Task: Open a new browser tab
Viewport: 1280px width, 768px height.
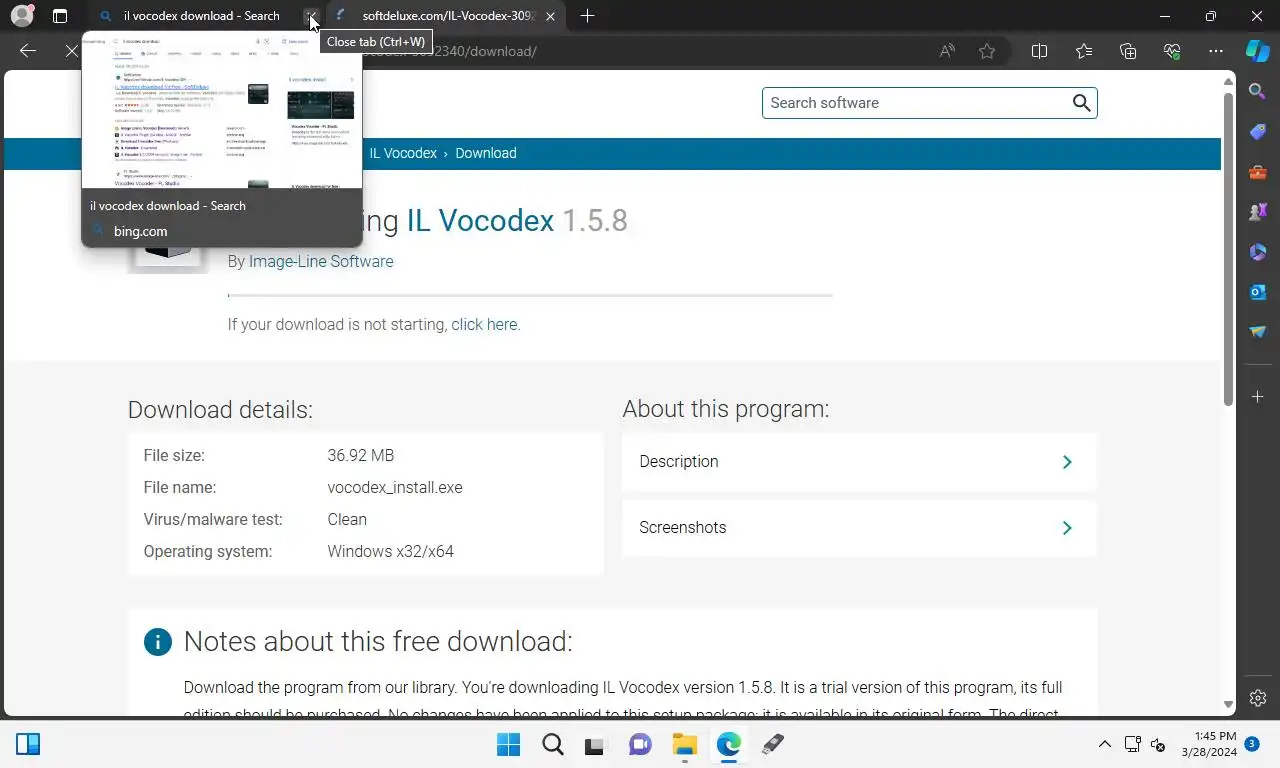Action: (x=587, y=16)
